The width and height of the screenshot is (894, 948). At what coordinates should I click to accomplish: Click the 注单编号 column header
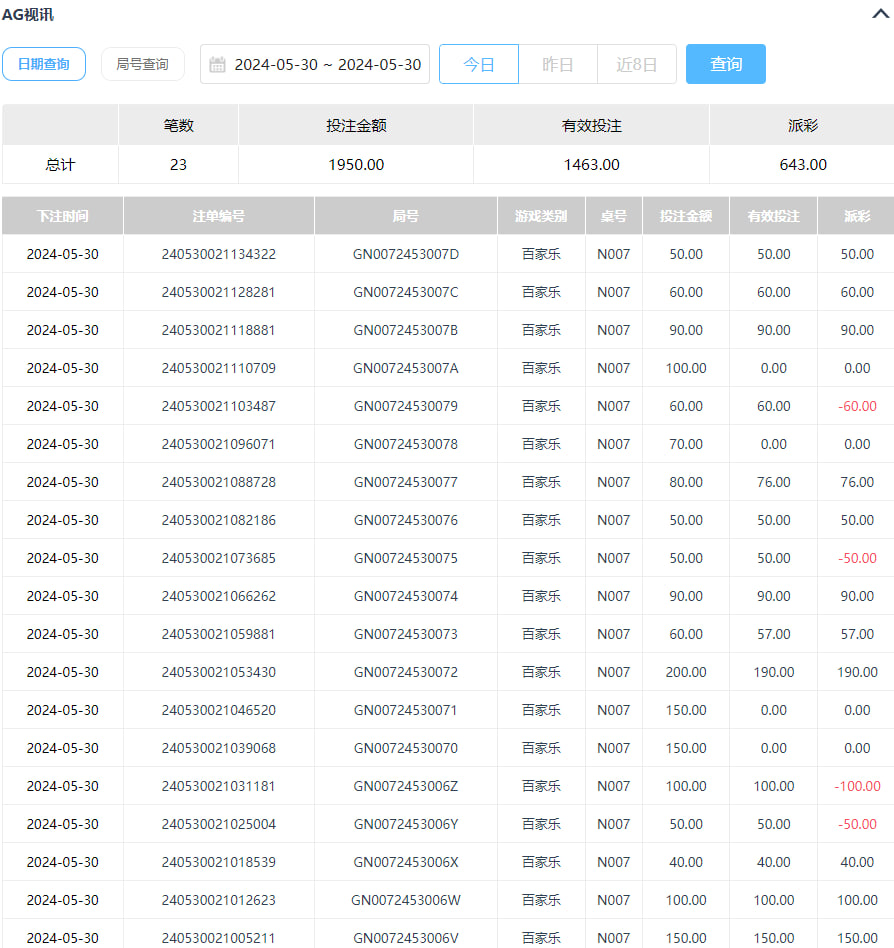(218, 216)
